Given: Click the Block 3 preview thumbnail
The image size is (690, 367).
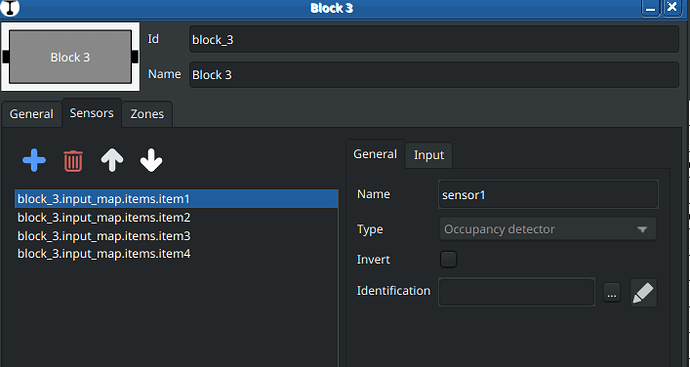Looking at the screenshot, I should pos(70,57).
